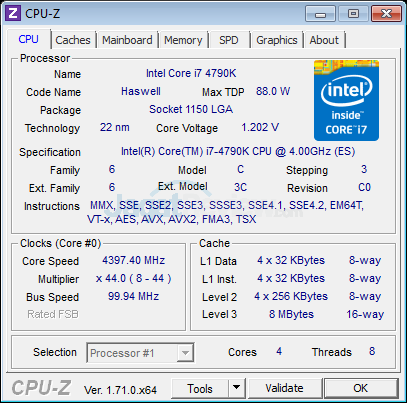
Task: Click the version text Ver. 1.71.0.x64
Action: [120, 390]
